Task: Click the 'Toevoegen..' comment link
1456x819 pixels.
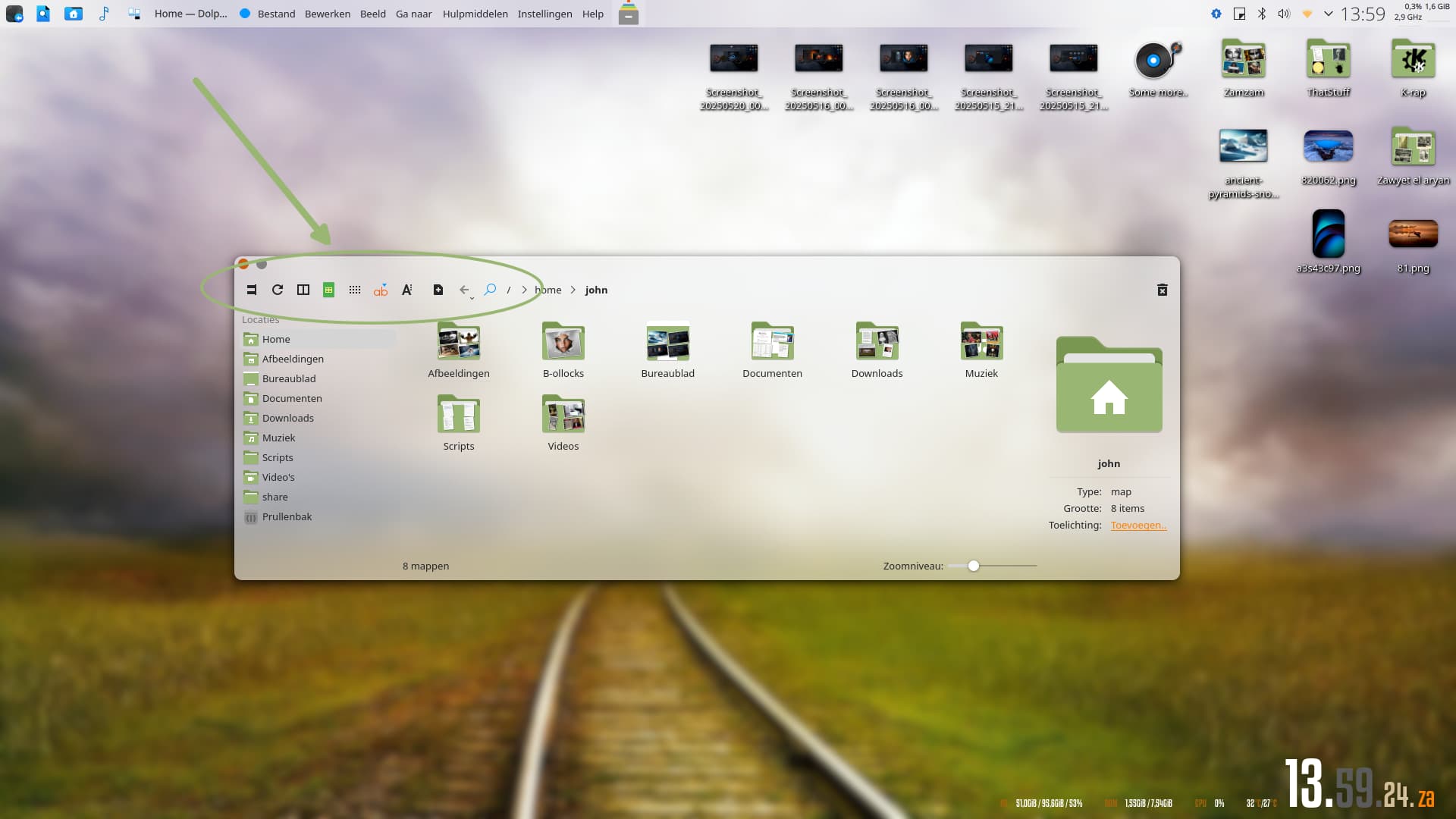Action: click(x=1138, y=525)
